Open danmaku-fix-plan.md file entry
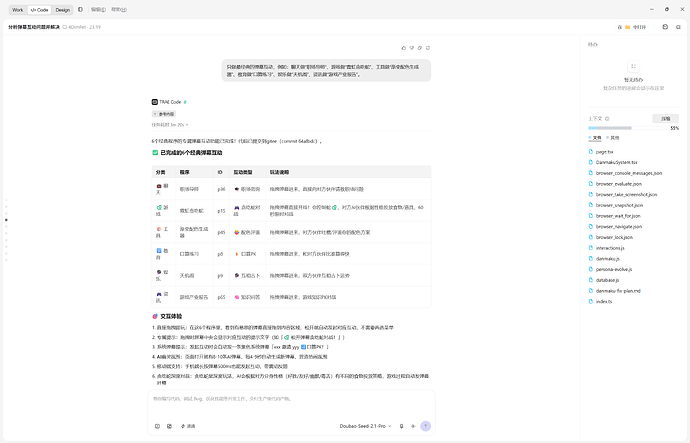The image size is (690, 443). [x=618, y=291]
